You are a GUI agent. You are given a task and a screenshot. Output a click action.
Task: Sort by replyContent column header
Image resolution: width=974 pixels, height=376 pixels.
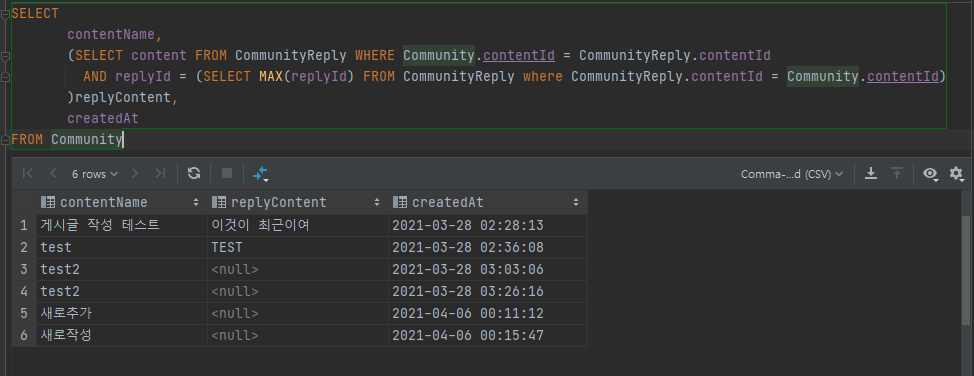coord(298,202)
